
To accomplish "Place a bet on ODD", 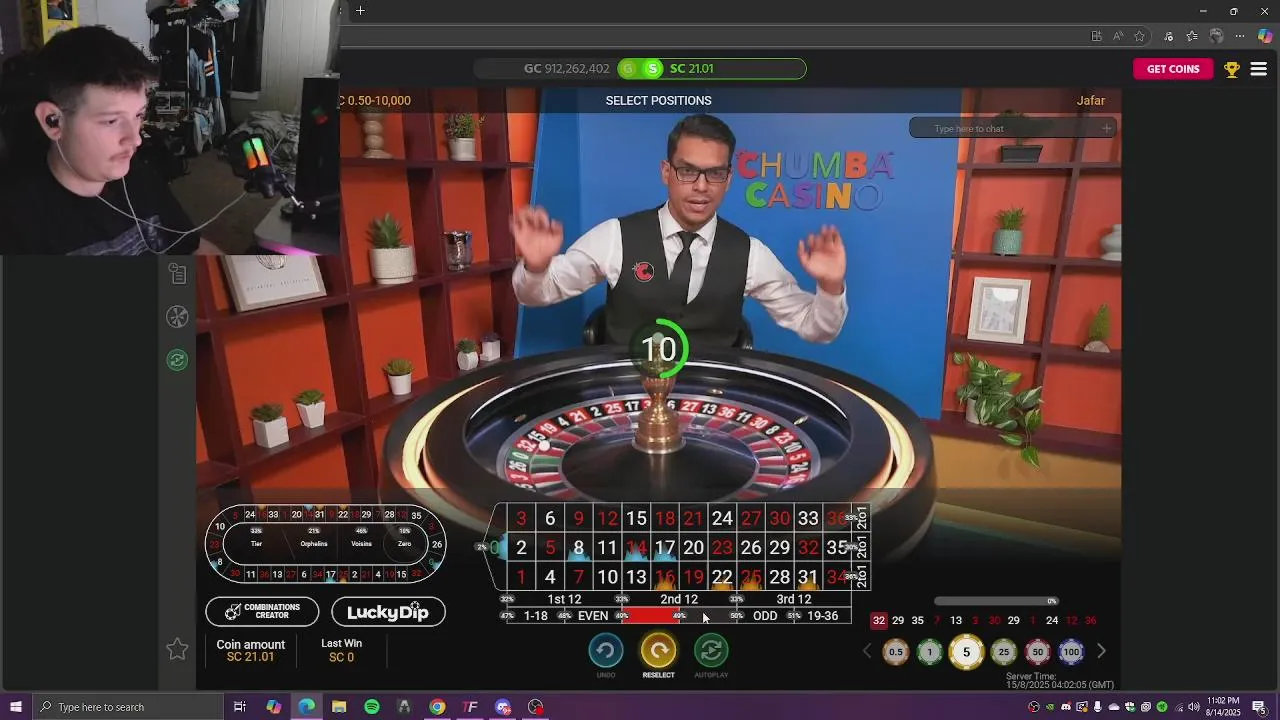I will pos(765,616).
